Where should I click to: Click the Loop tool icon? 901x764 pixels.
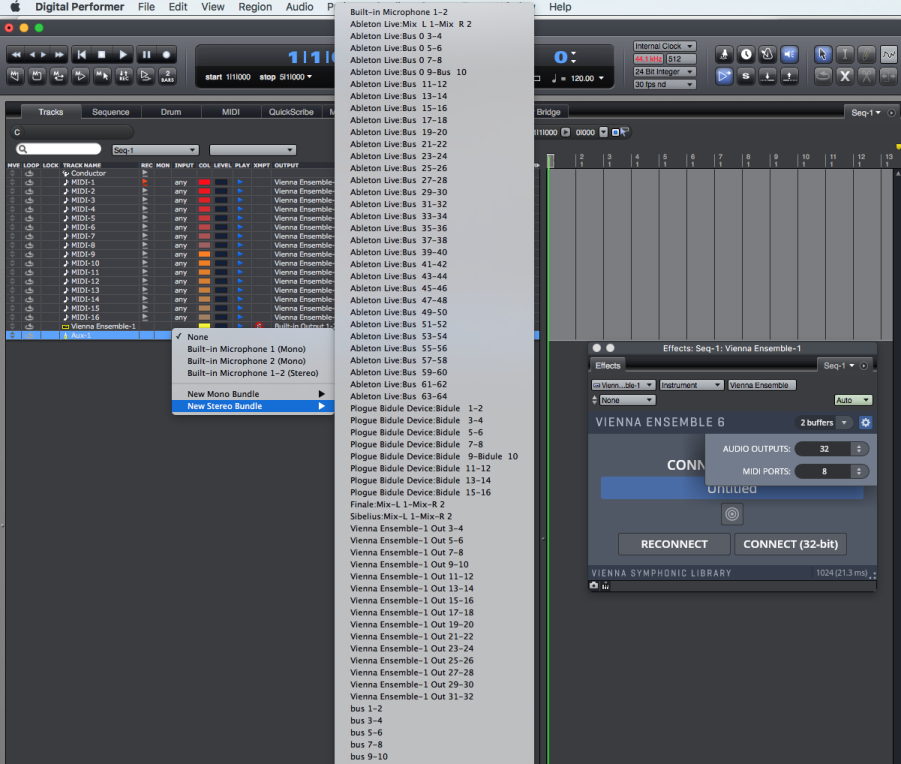pos(823,76)
